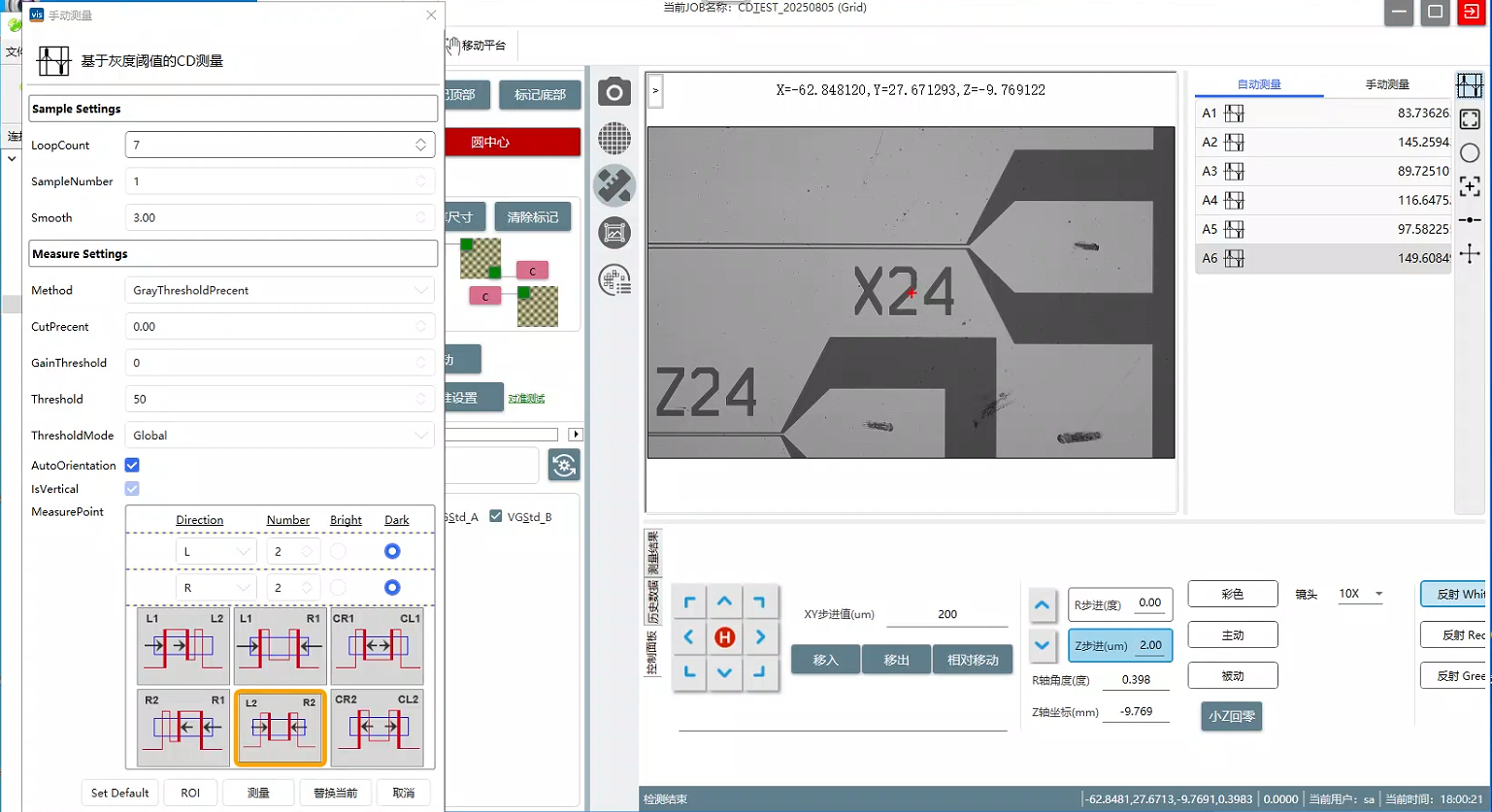Expand the ThresholdMode dropdown
Screen dimensions: 1492x812
[x=280, y=436]
